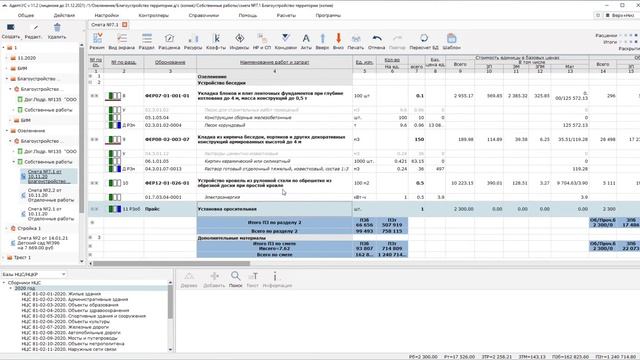The image size is (640, 360).
Task: Toggle status boxes on 01.7.03.04-0001 row
Action: (x=115, y=197)
